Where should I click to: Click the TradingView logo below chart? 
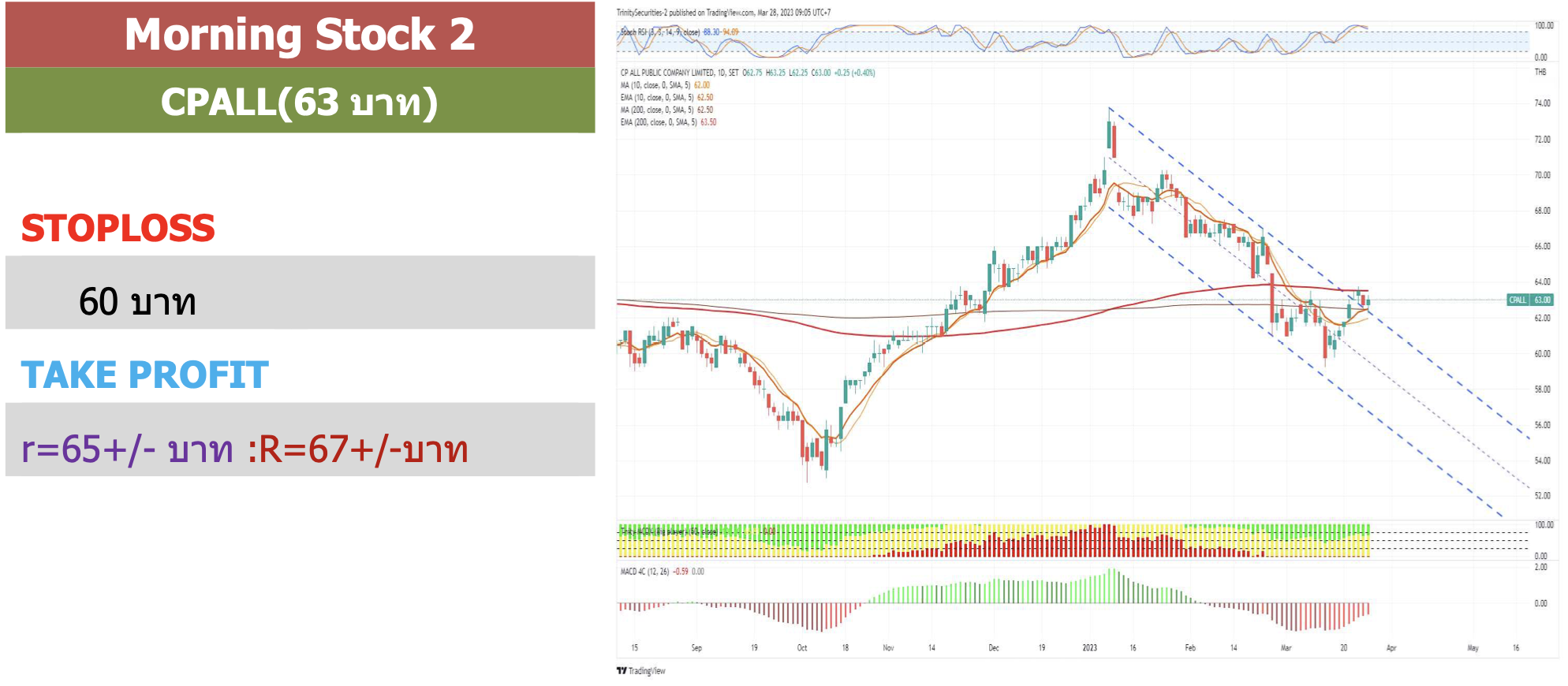(x=641, y=671)
